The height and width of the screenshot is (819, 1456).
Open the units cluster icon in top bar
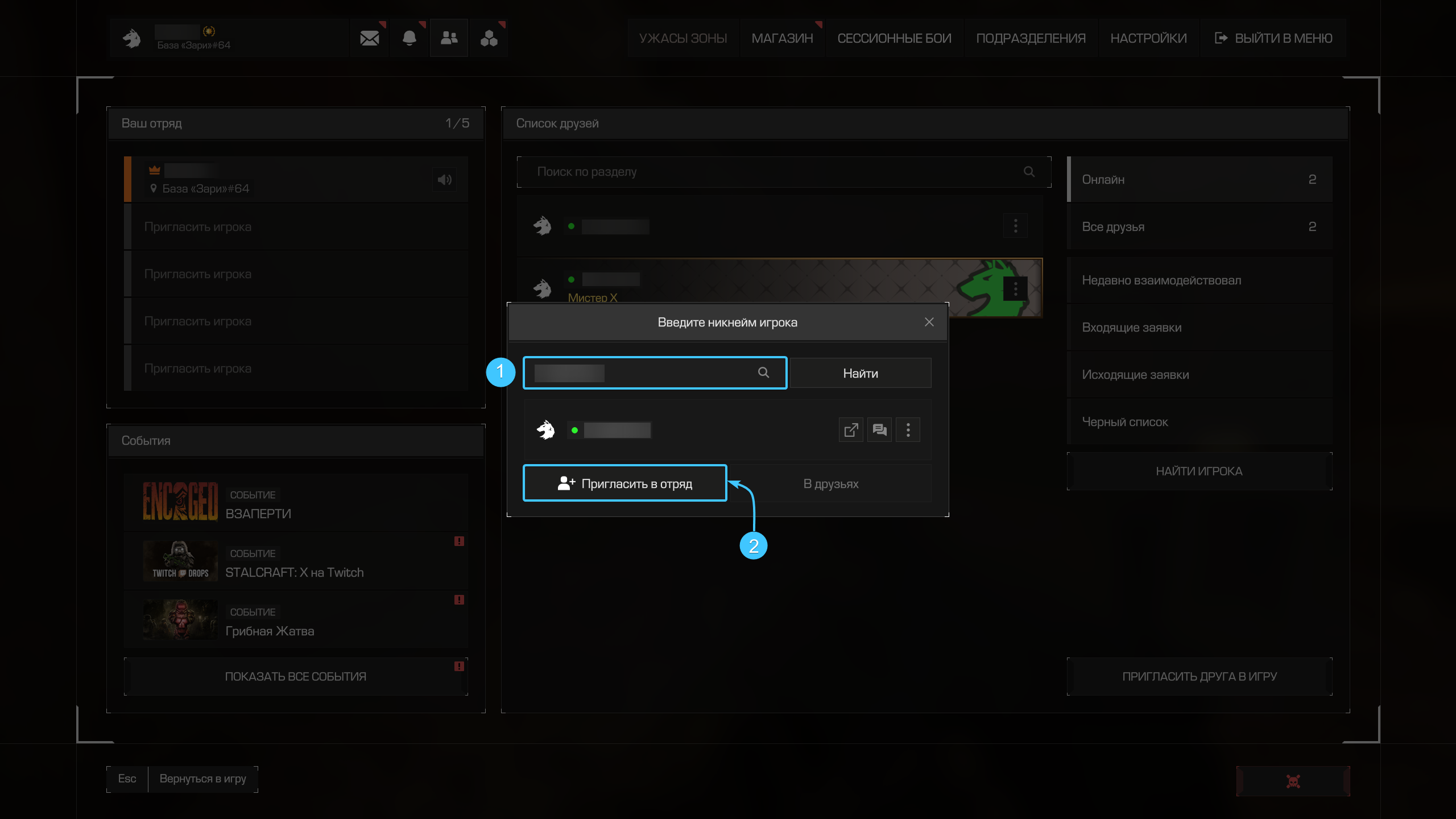[x=489, y=38]
